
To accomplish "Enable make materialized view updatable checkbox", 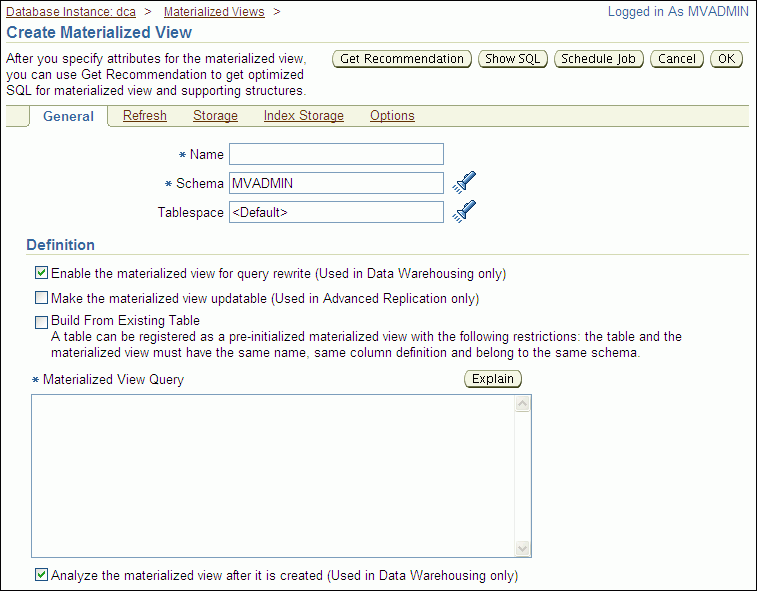I will click(x=41, y=298).
